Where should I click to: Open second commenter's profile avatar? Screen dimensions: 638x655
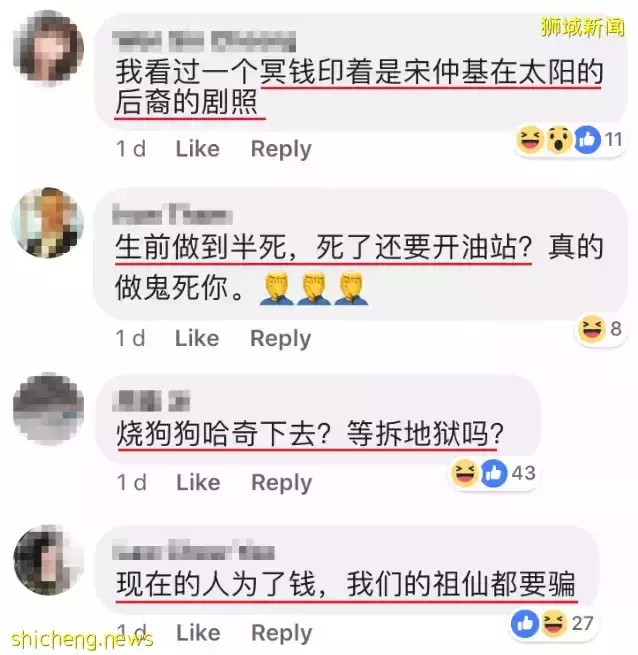point(48,222)
